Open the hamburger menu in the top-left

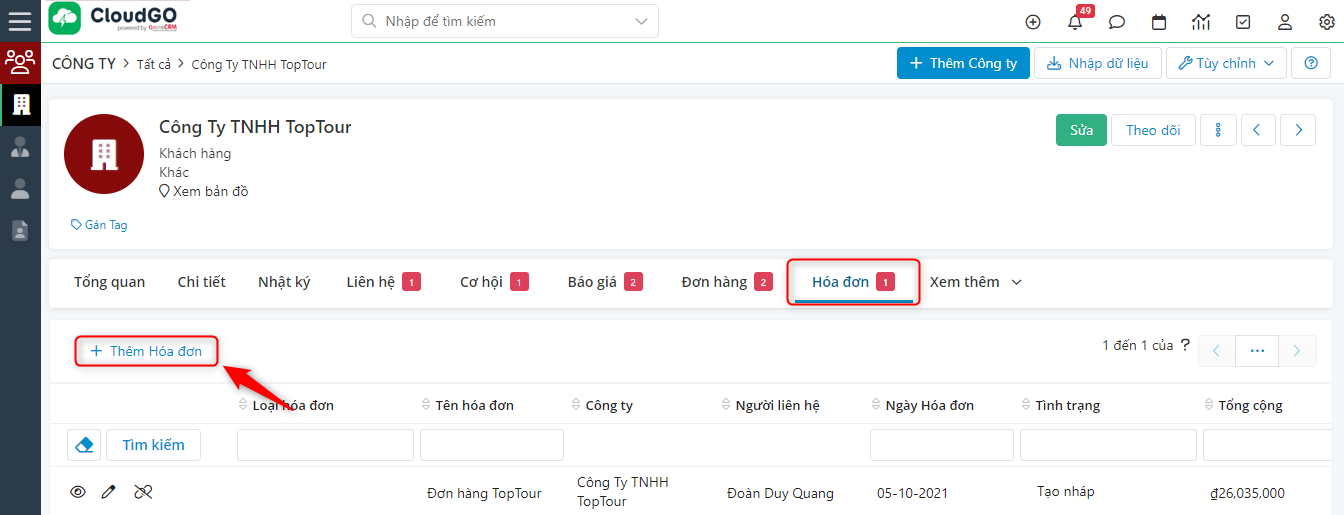pos(20,21)
